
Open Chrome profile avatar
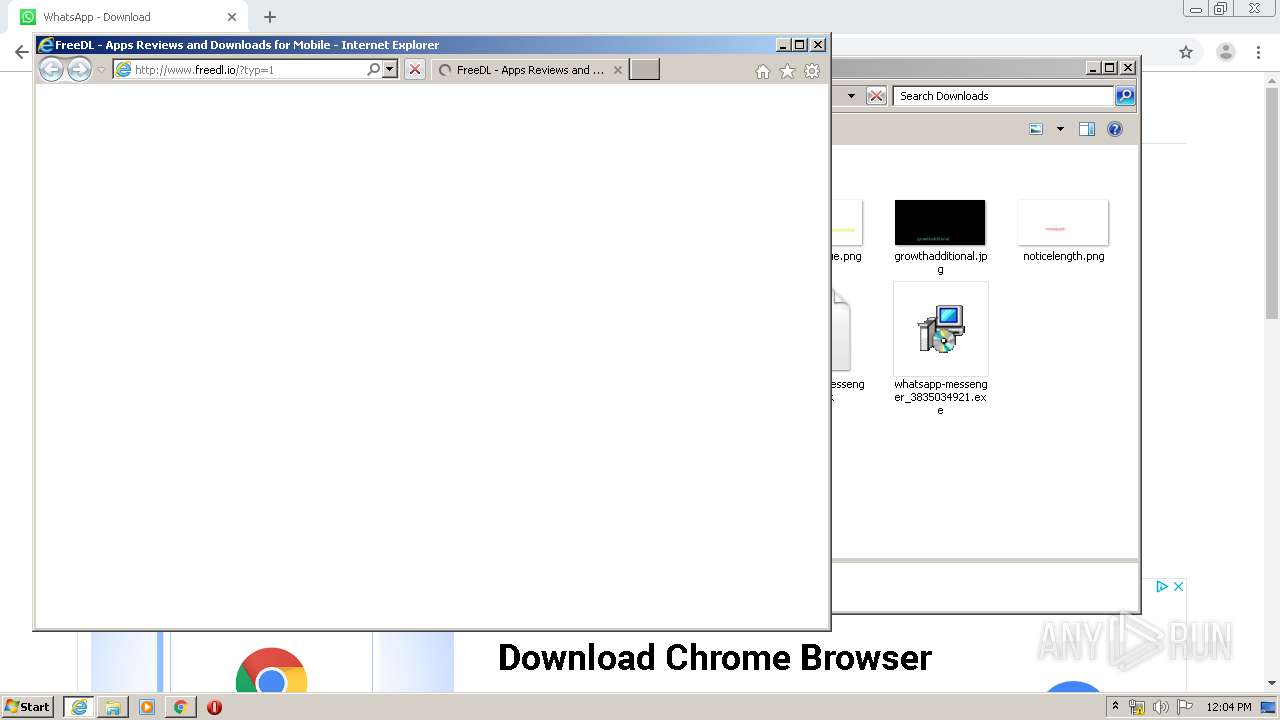coord(1226,52)
